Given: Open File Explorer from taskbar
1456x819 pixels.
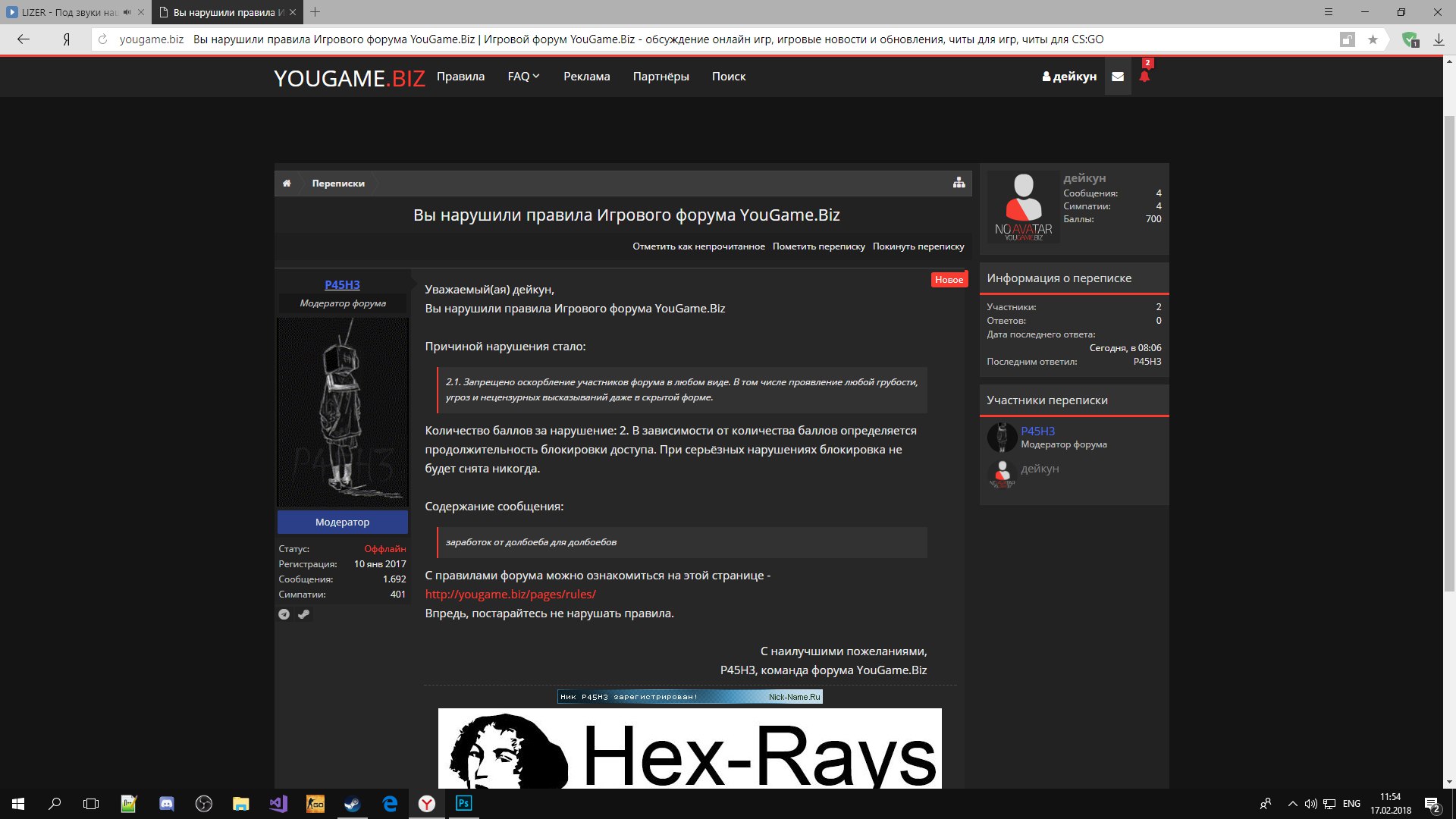Looking at the screenshot, I should [241, 804].
